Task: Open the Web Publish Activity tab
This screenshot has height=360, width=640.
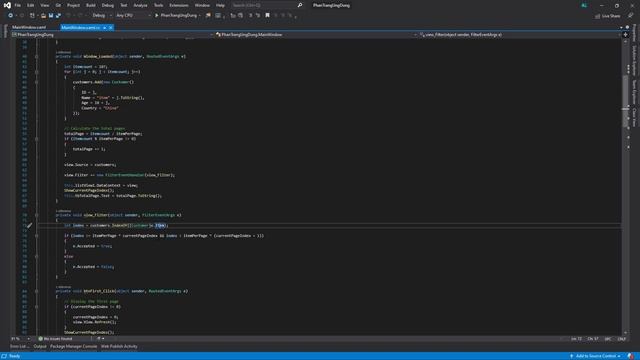Action: tap(119, 347)
